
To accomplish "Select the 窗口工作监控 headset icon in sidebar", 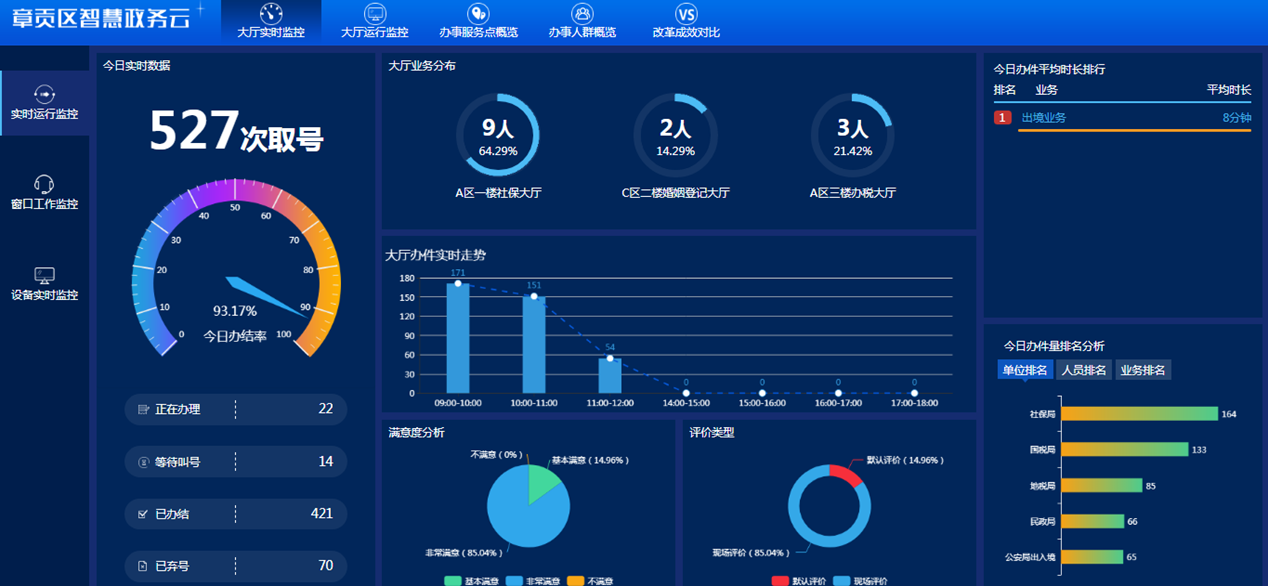I will 44,184.
